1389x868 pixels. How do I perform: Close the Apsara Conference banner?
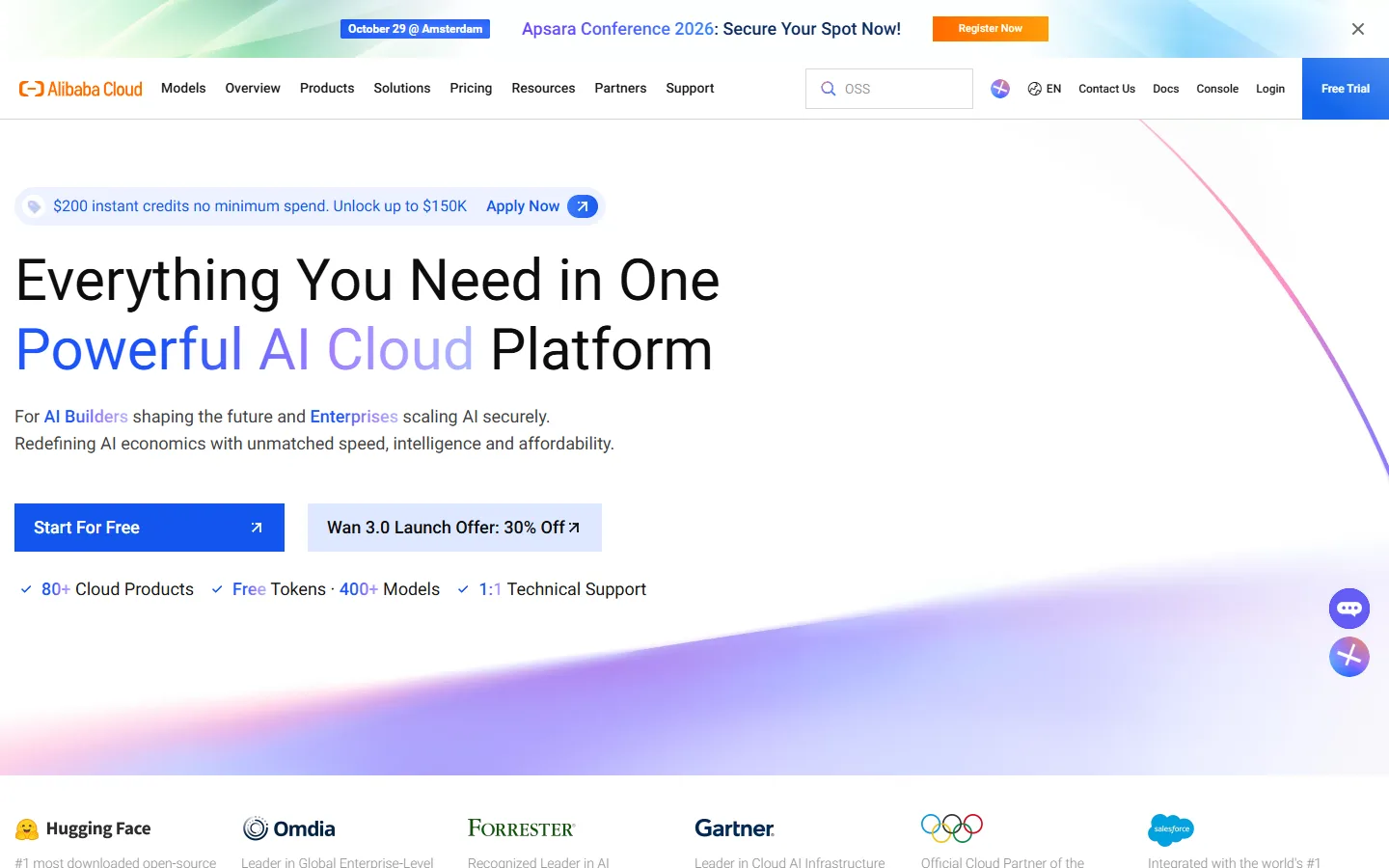[x=1358, y=29]
